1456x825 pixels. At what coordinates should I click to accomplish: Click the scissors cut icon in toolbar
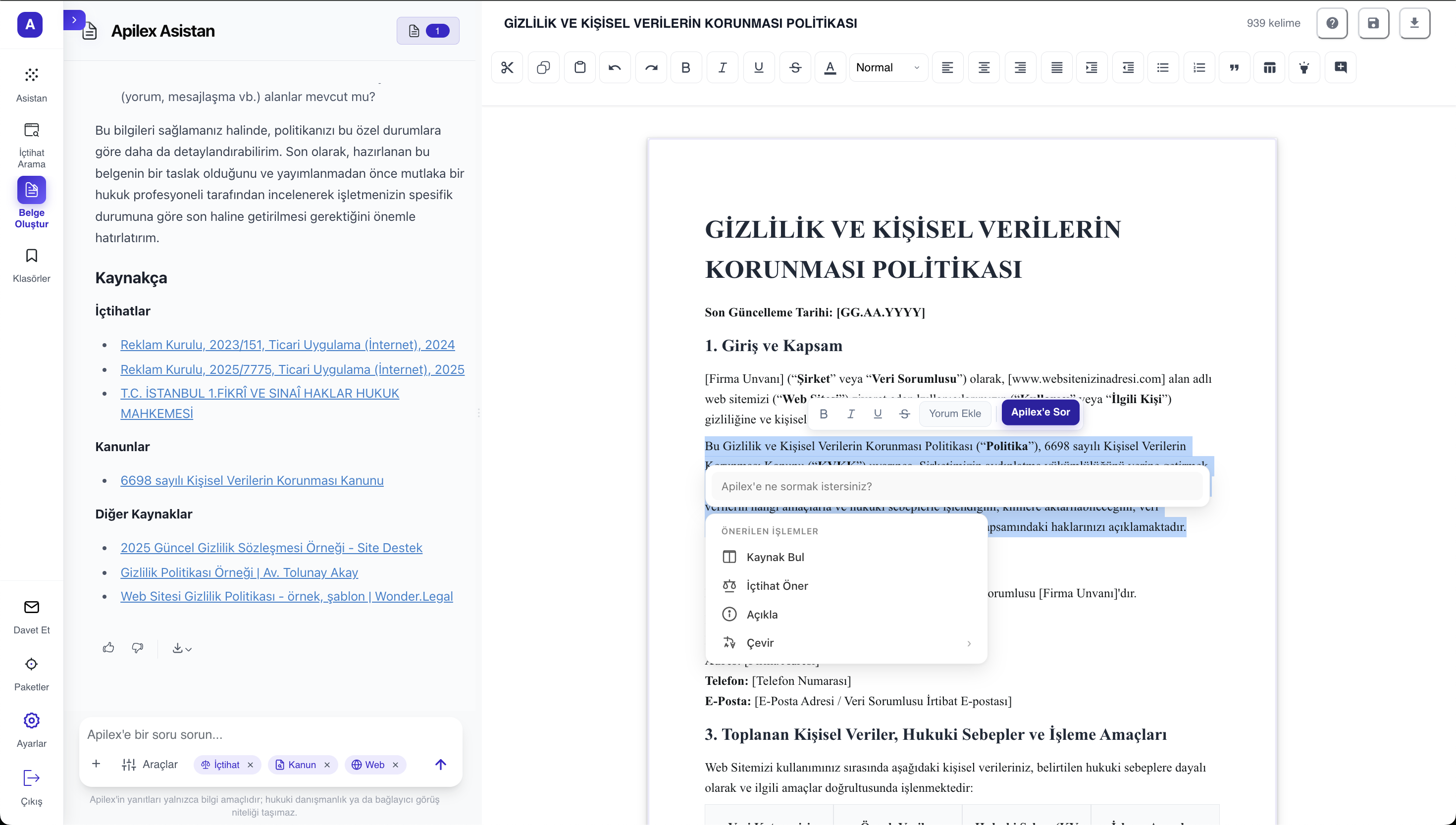(507, 67)
